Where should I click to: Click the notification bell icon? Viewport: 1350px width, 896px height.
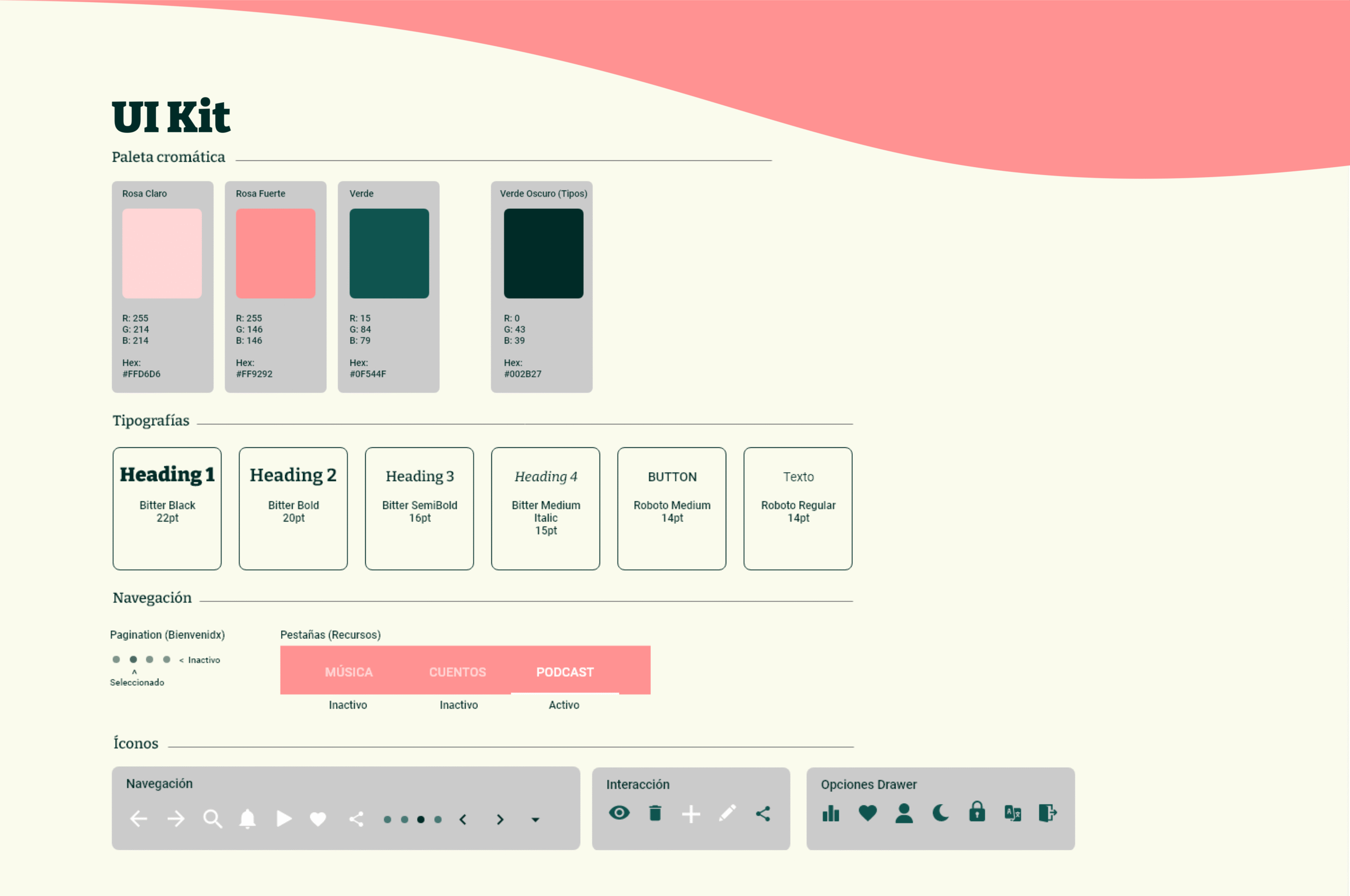click(x=247, y=819)
